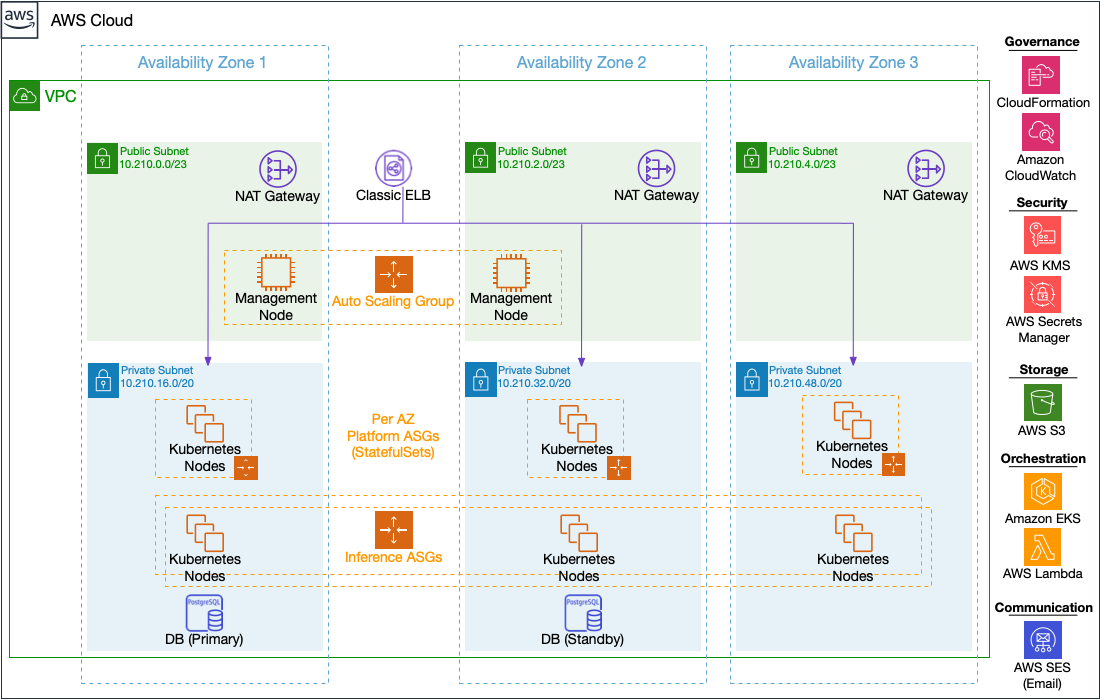Click small ASG badge beside Zone 2 Kubernetes Nodes
Viewport: 1100px width, 700px height.
619,468
